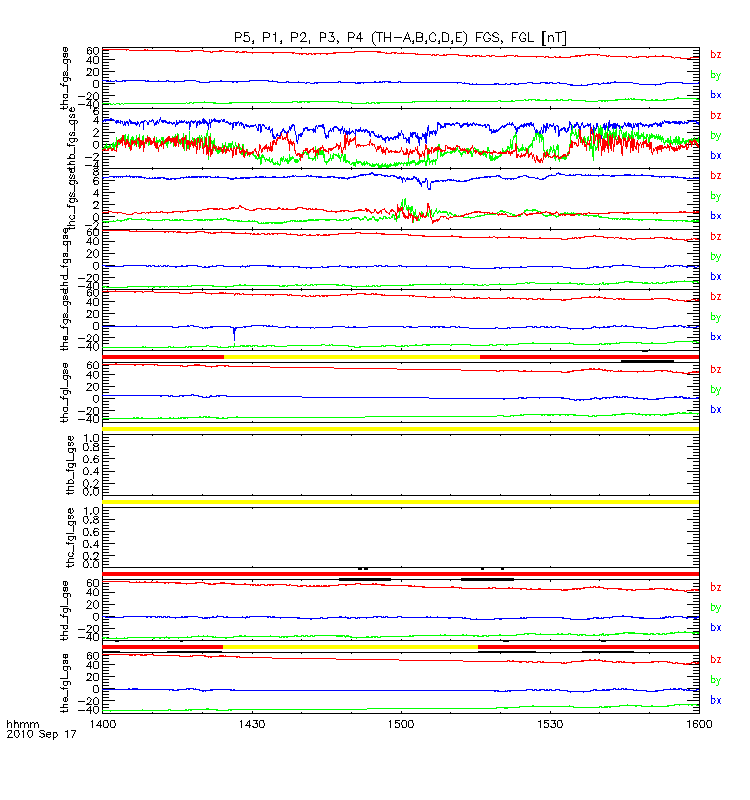The image size is (750, 800).
Task: Pick the 'bx' legend of the thd_fgl_gse panel
Action: (x=715, y=628)
